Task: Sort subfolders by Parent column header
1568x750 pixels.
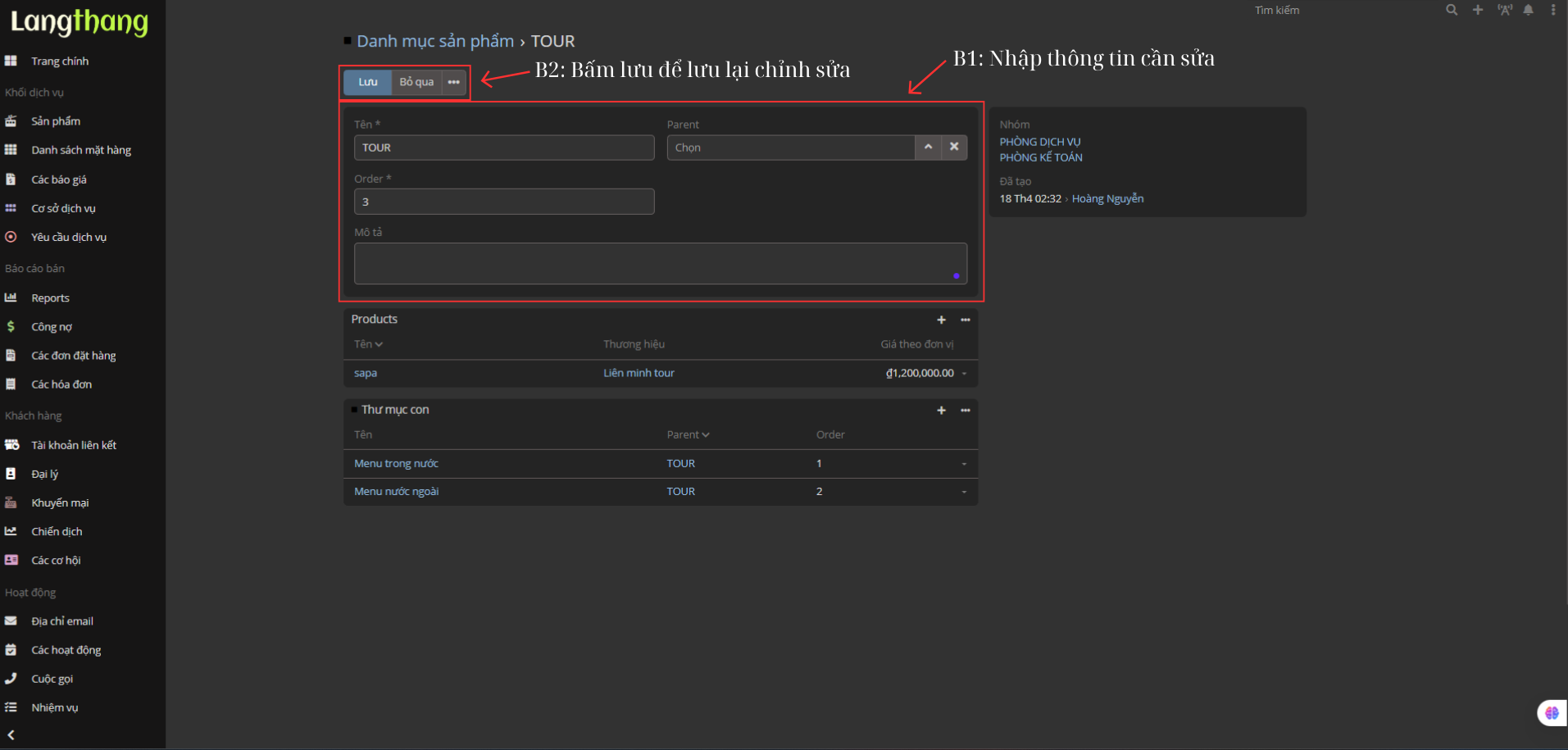Action: point(688,434)
